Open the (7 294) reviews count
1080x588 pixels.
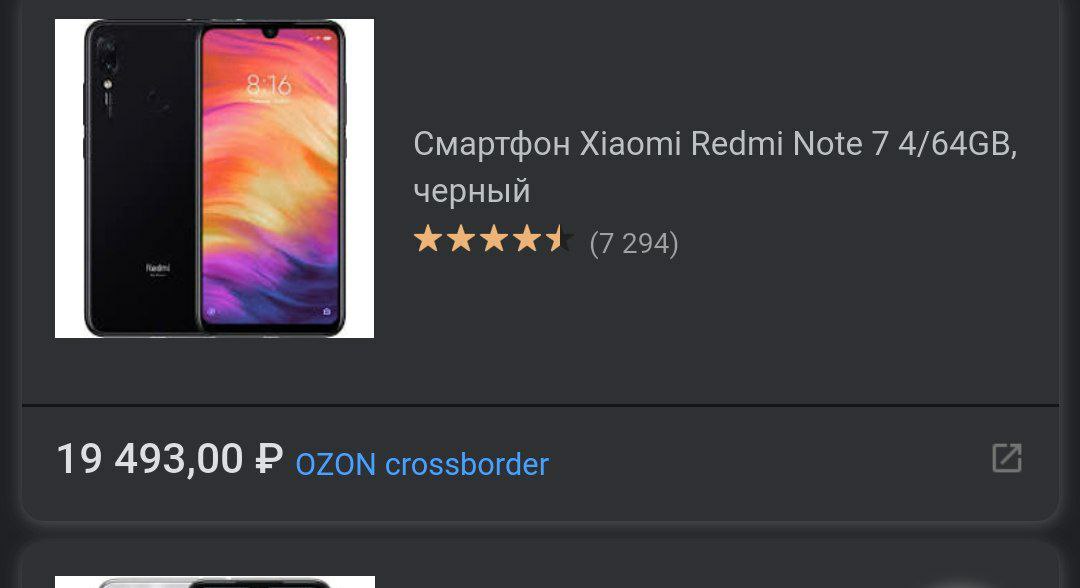click(634, 243)
